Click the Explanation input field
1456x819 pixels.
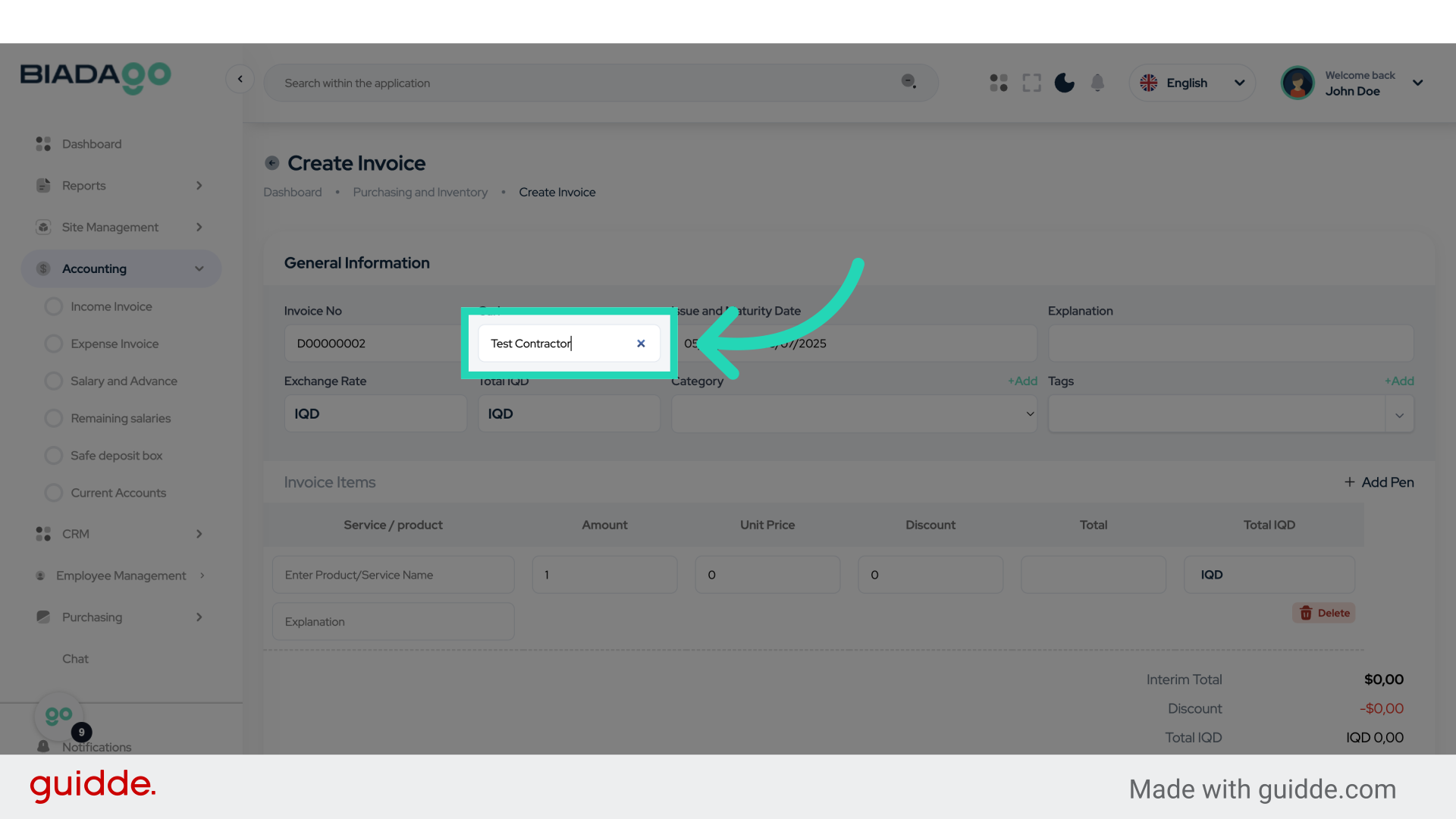point(1229,344)
